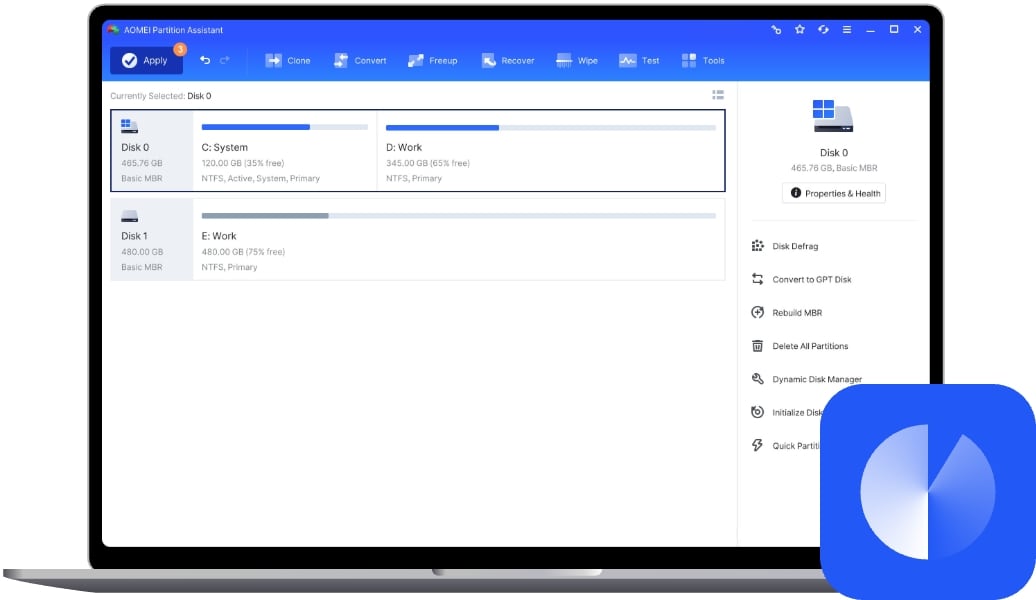Viewport: 1036px width, 600px height.
Task: Click the Dynamic Disk Manager wrench icon
Action: click(757, 379)
